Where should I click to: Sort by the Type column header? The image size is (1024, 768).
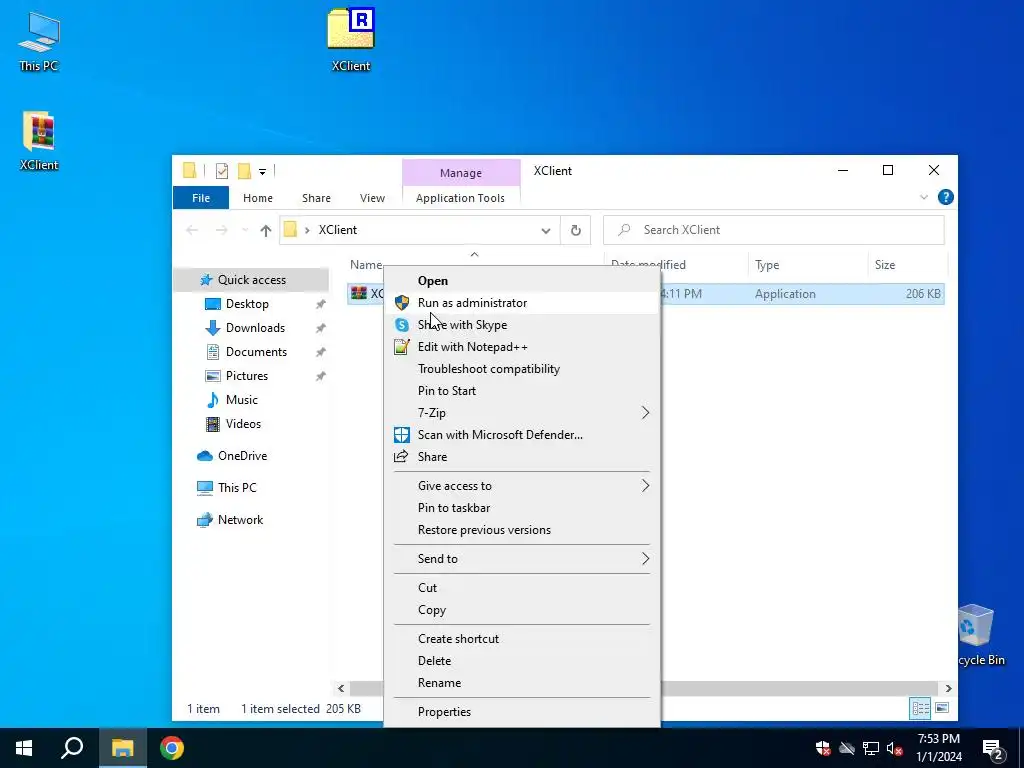point(807,265)
